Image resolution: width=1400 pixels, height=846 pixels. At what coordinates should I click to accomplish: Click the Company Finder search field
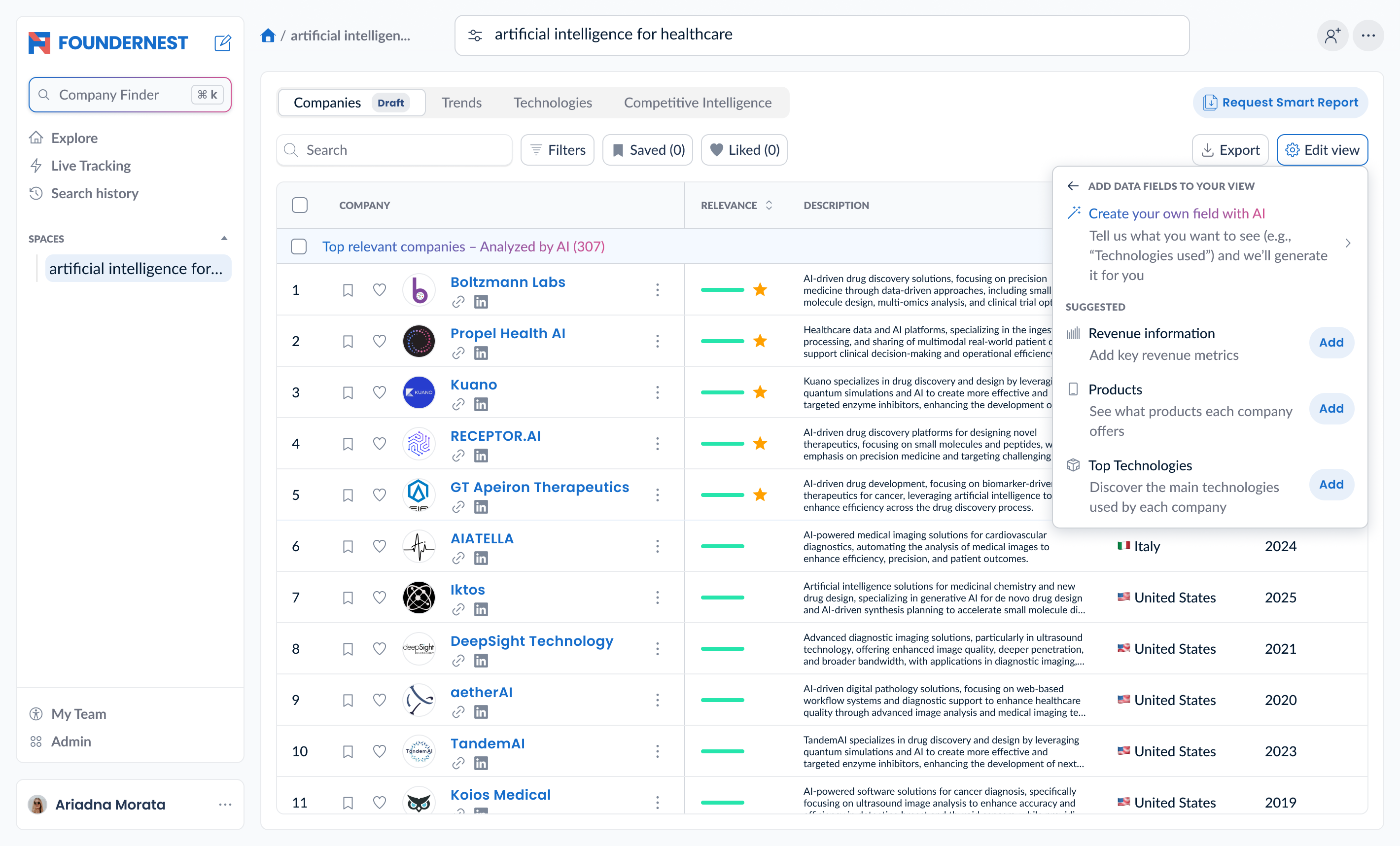130,95
